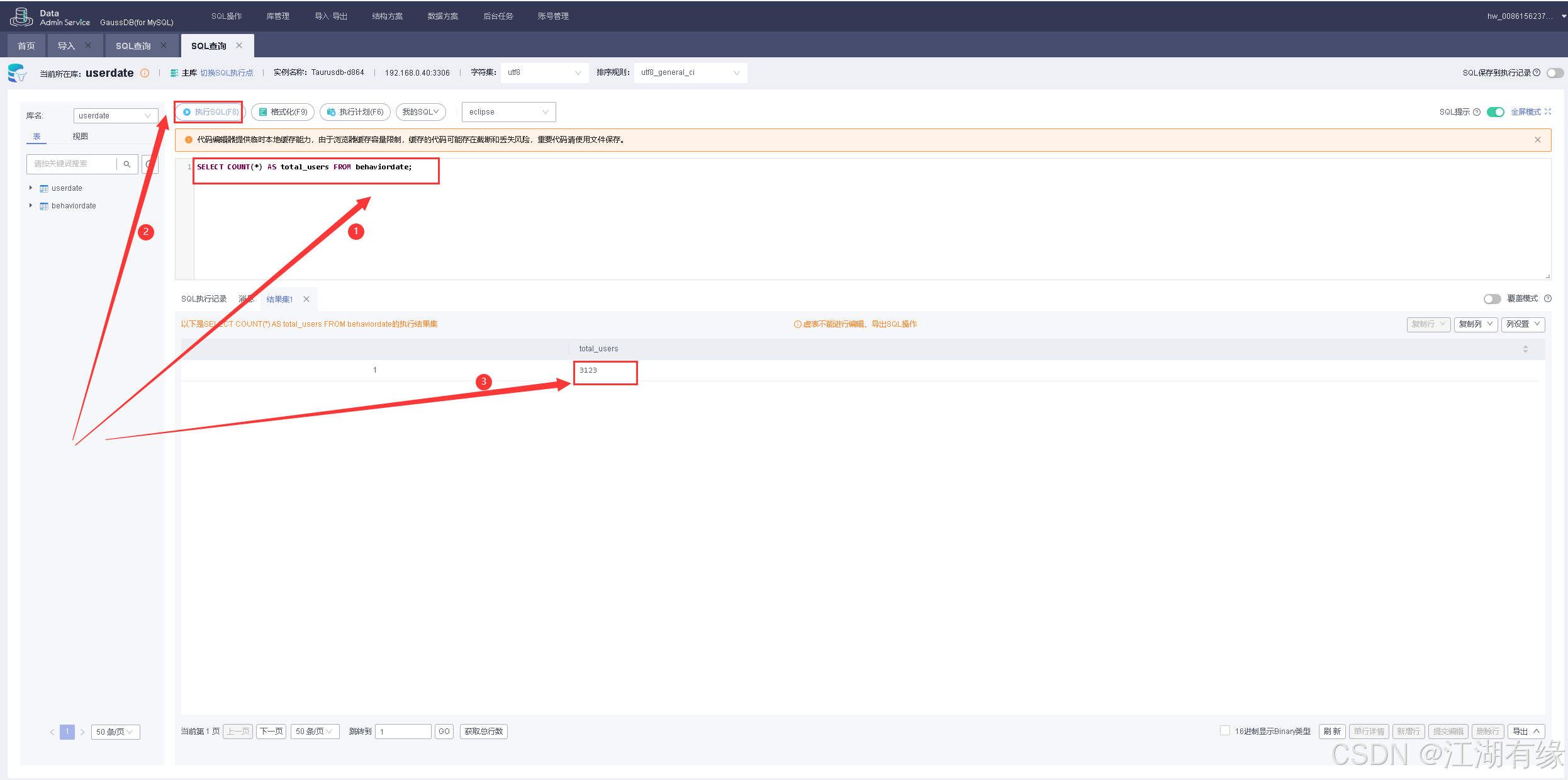The image size is (1568, 780).
Task: Expand the behaviordate table tree node
Action: 30,205
